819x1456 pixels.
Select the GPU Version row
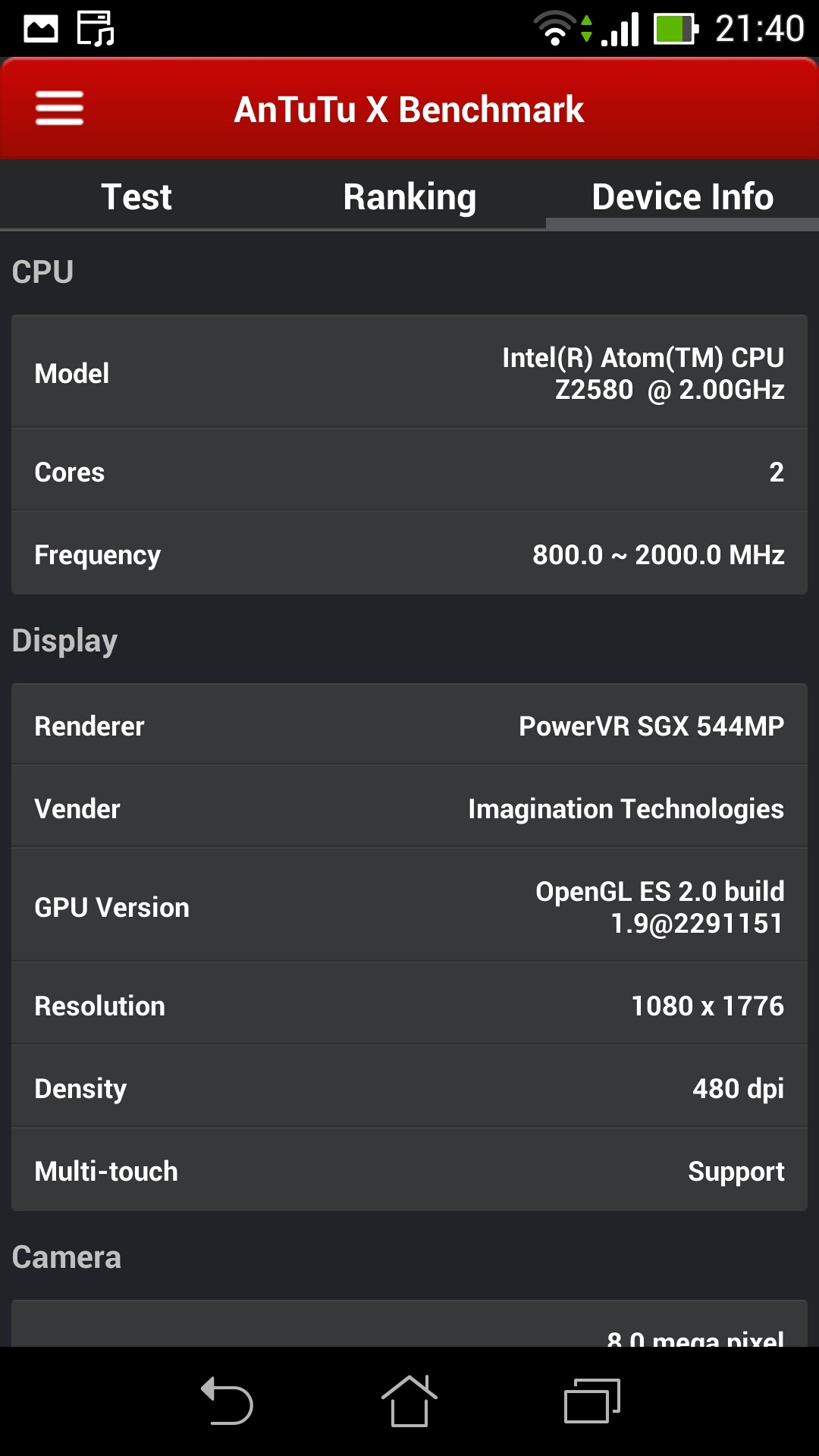pos(409,907)
